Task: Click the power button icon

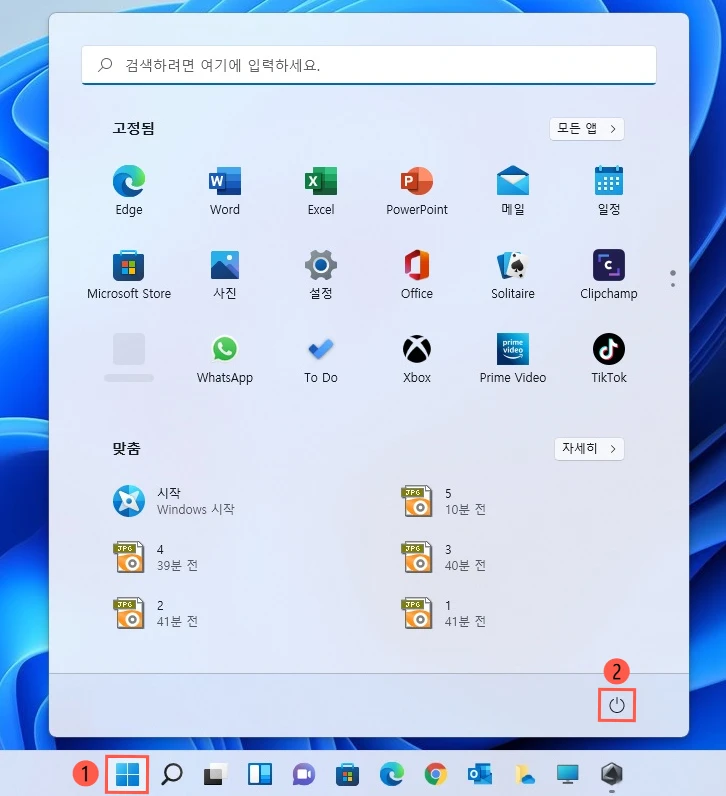Action: [616, 705]
